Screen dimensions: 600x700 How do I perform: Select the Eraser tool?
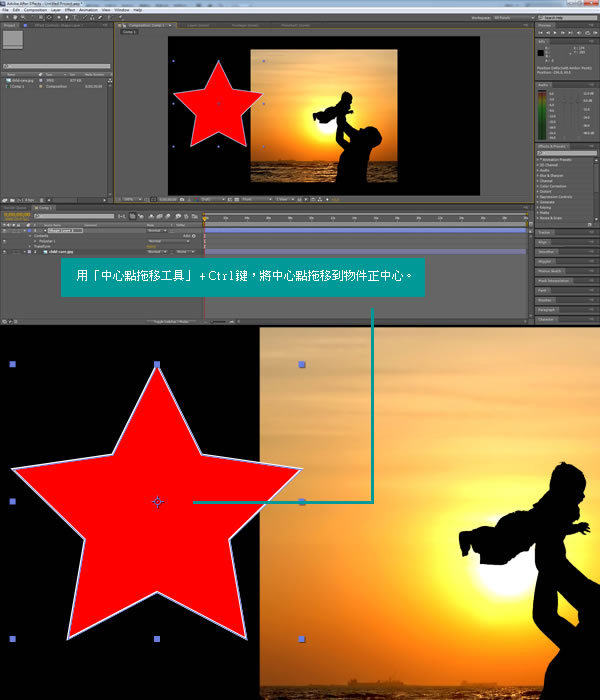[100, 17]
